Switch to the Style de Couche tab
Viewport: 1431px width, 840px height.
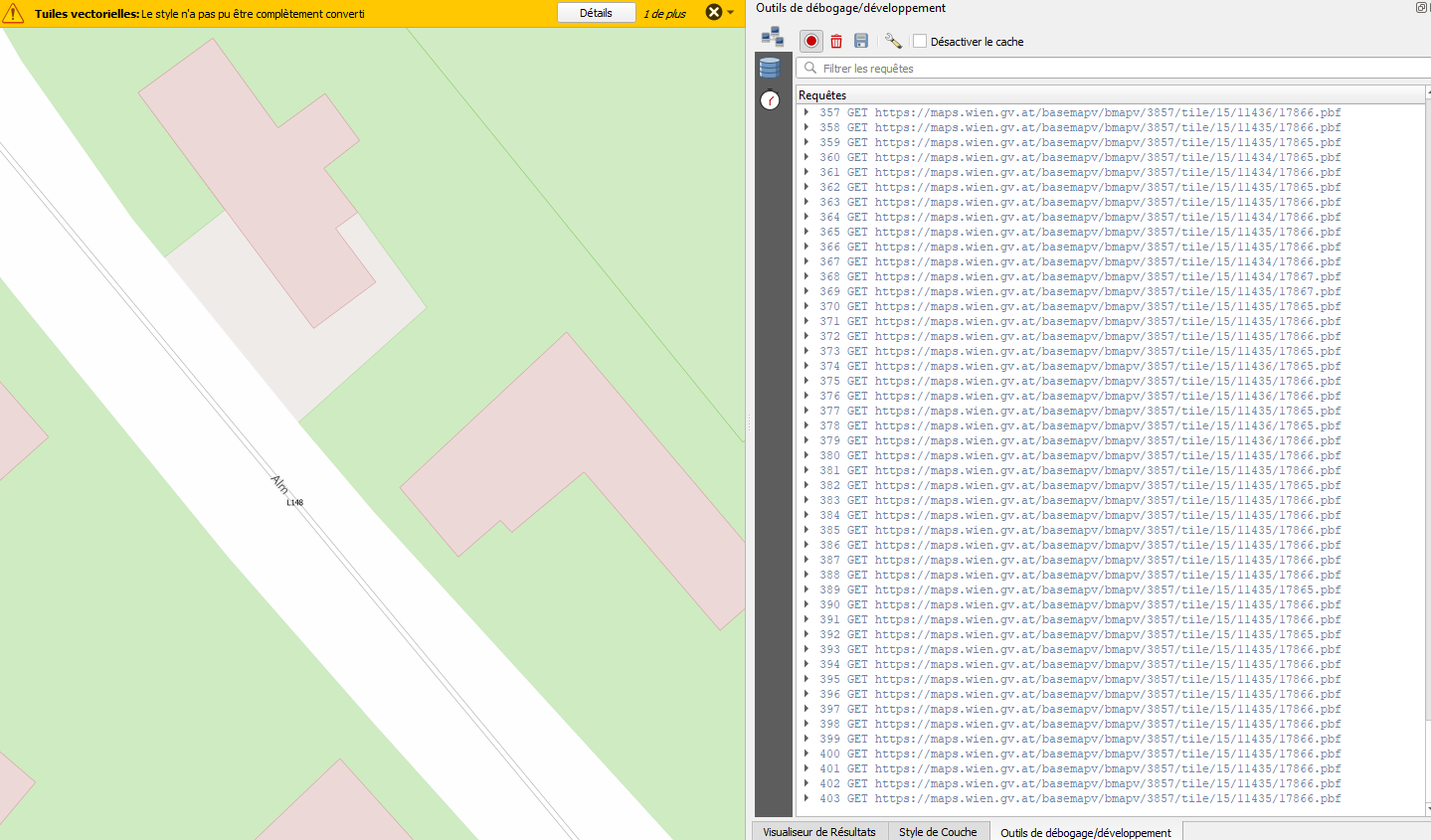938,831
